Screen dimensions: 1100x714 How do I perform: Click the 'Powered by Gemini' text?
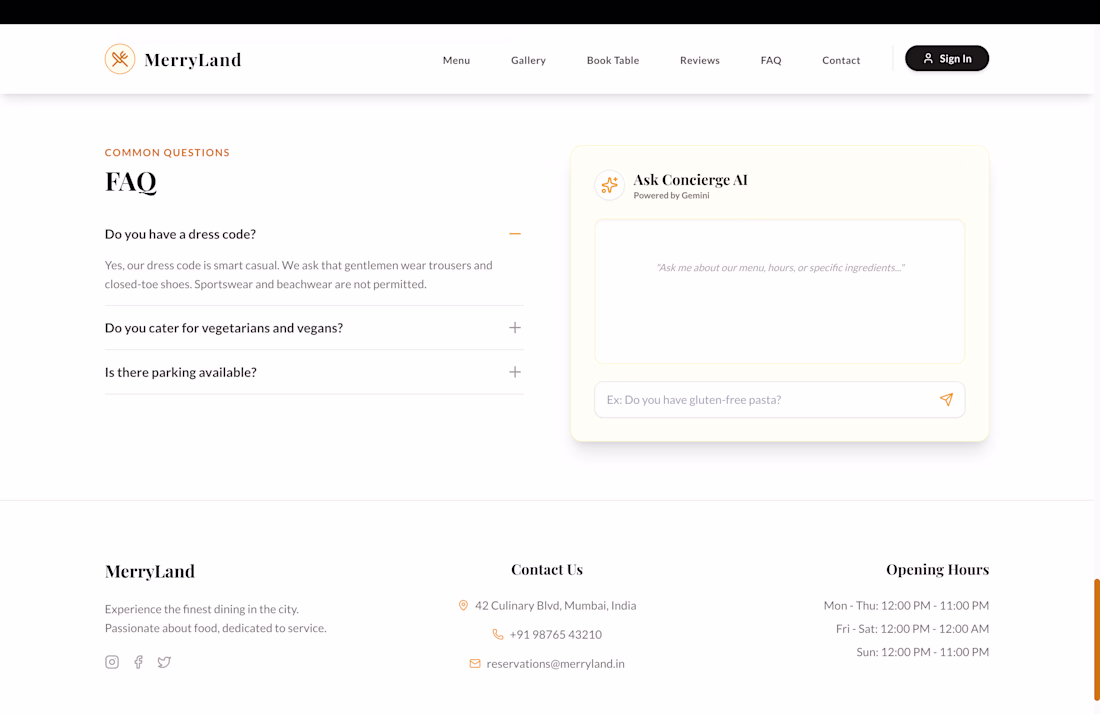coord(671,196)
